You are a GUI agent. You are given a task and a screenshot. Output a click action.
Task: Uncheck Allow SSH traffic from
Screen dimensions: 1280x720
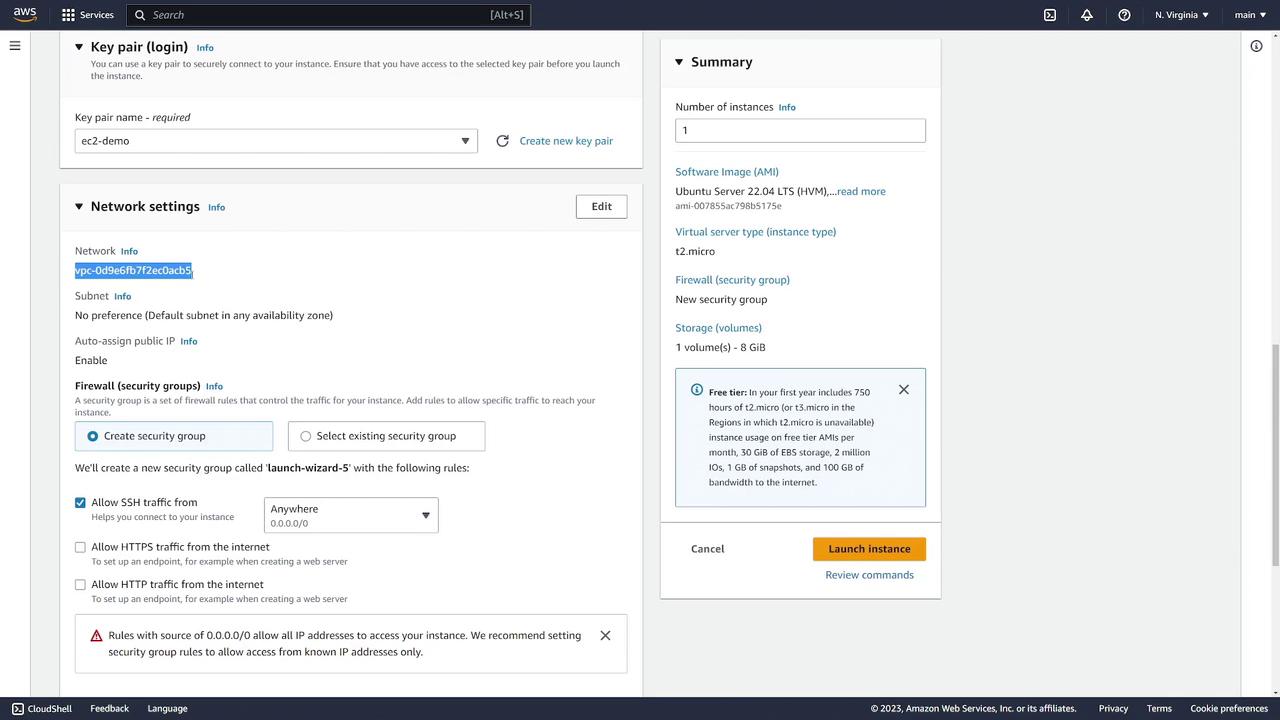click(x=80, y=503)
